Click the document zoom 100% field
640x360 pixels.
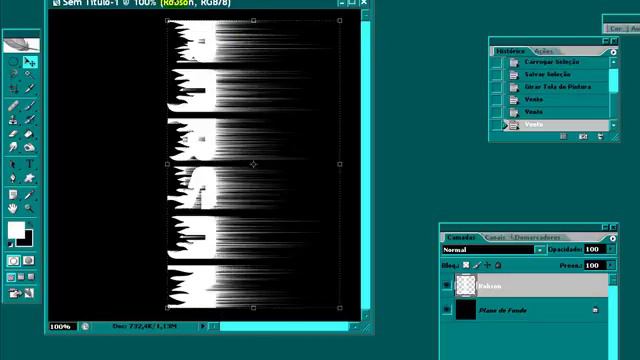pos(62,327)
